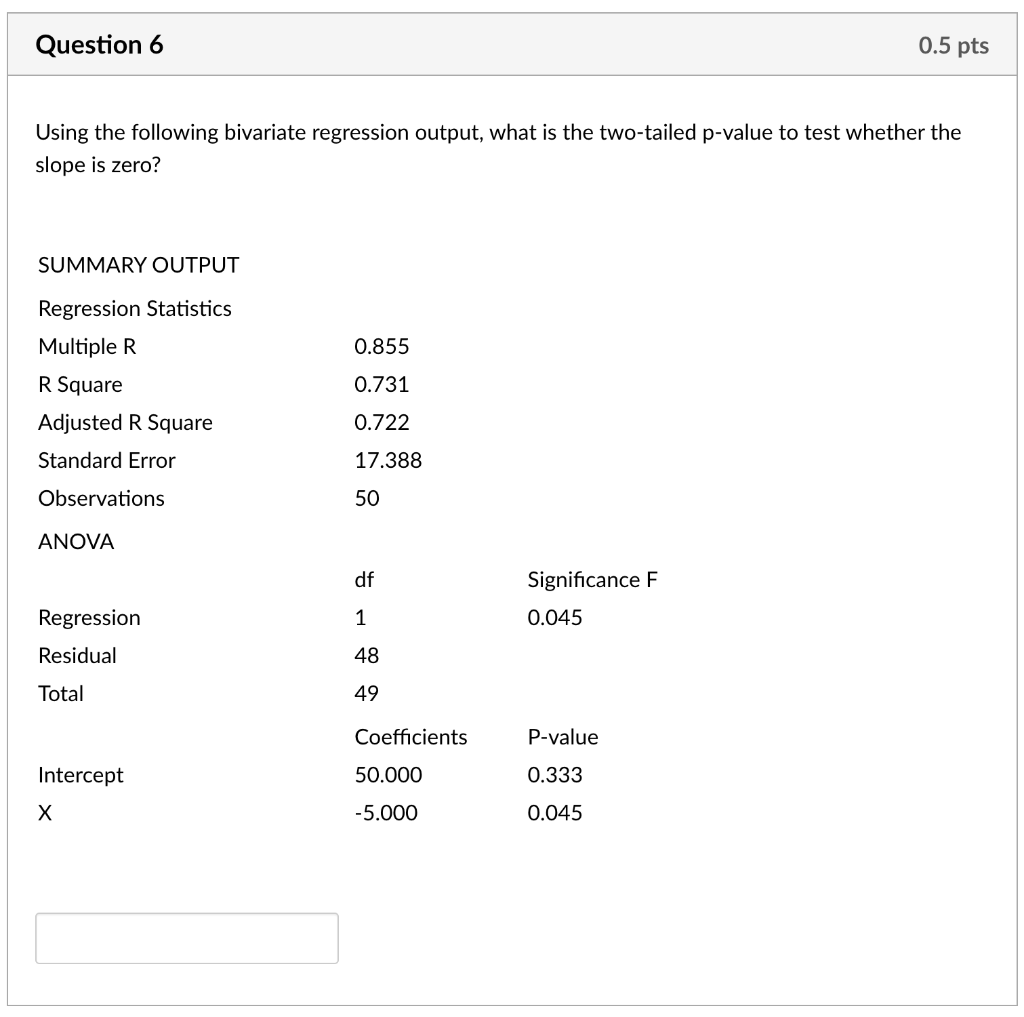Viewport: 1024px width, 1017px height.
Task: Click the R Square value 0.731
Action: tap(382, 385)
